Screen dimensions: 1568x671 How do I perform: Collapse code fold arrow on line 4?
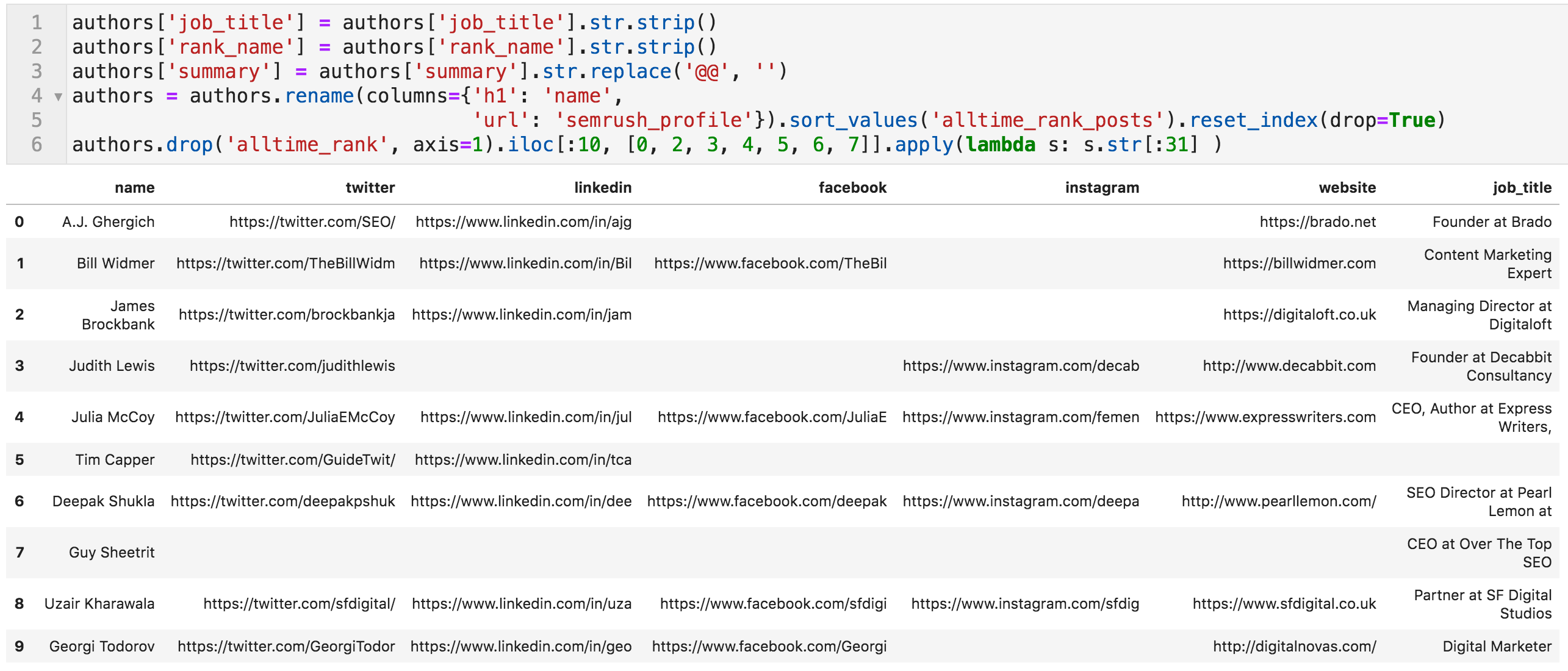click(x=58, y=96)
